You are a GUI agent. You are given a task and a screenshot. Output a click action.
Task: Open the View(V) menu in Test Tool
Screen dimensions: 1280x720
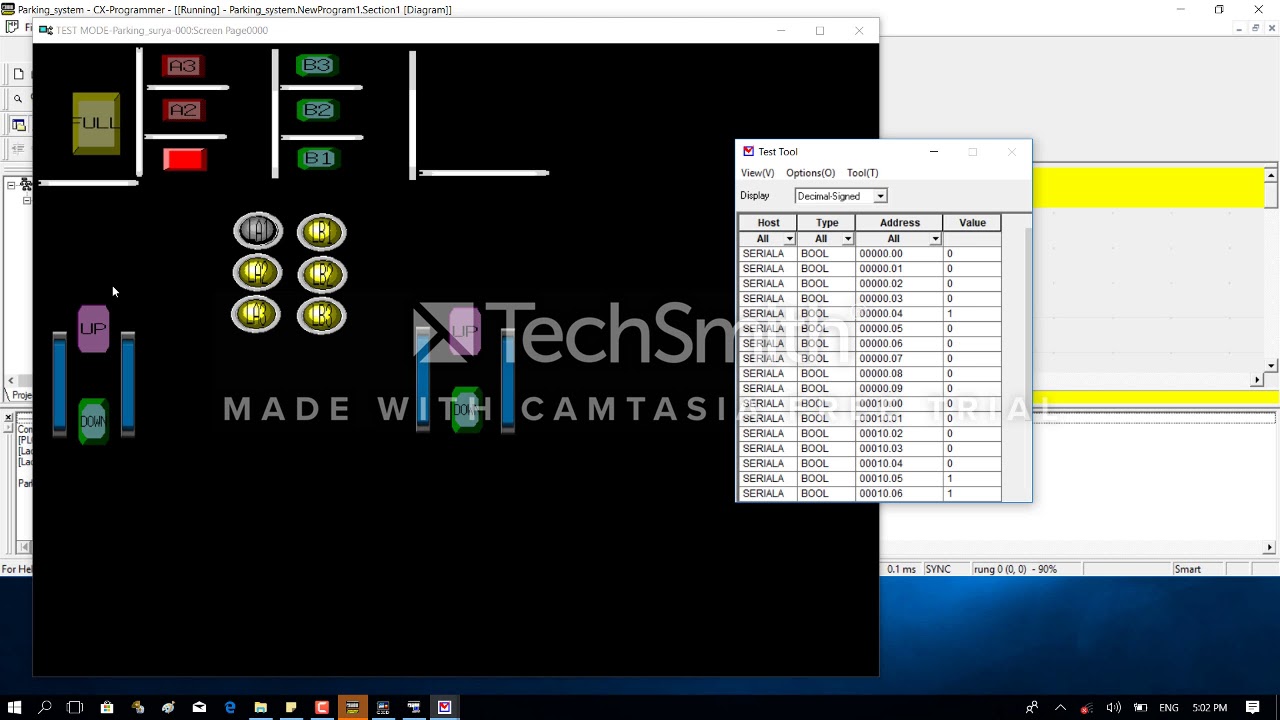point(757,173)
